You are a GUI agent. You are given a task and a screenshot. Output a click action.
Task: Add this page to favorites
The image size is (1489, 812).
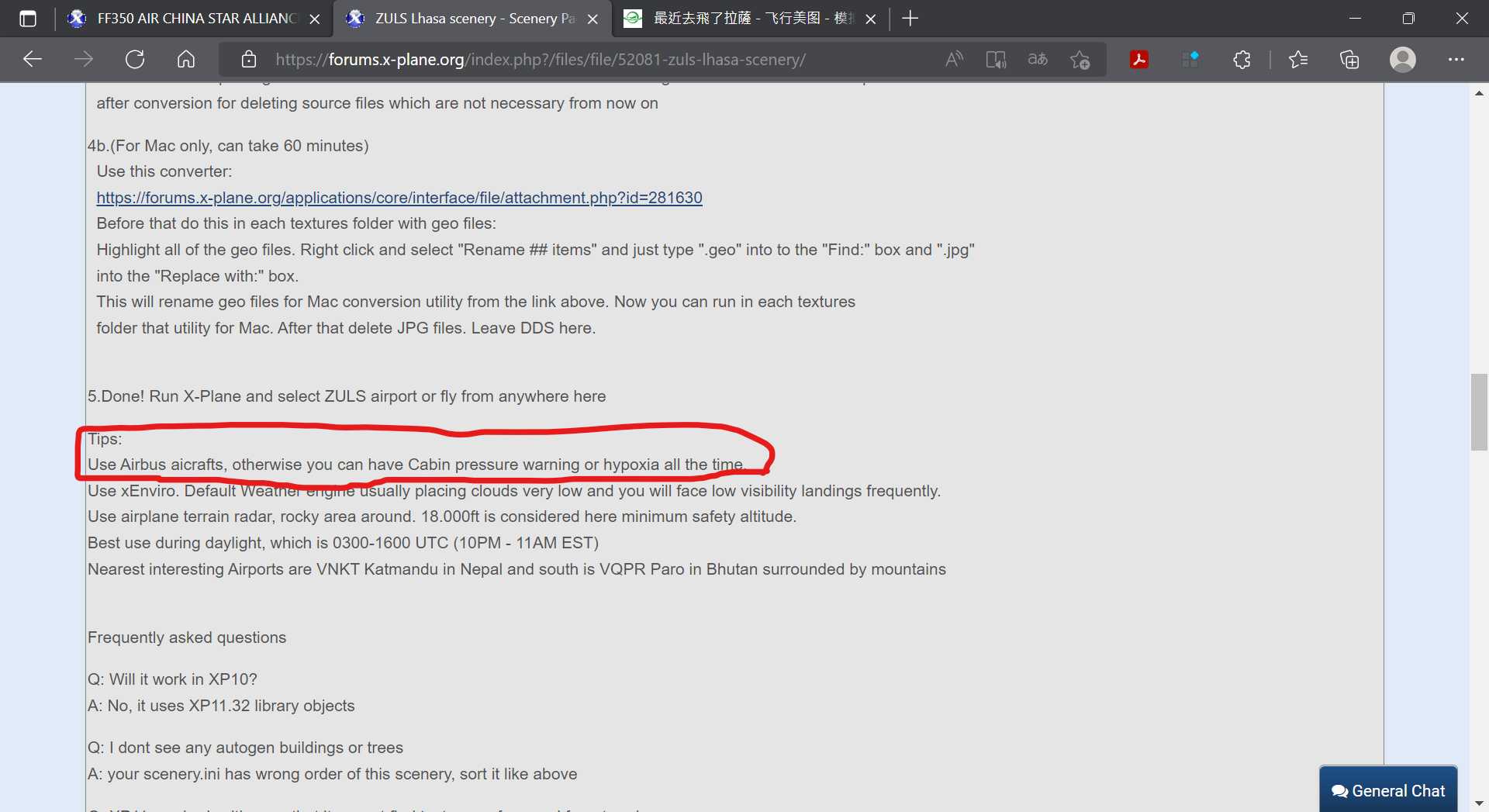[1080, 60]
